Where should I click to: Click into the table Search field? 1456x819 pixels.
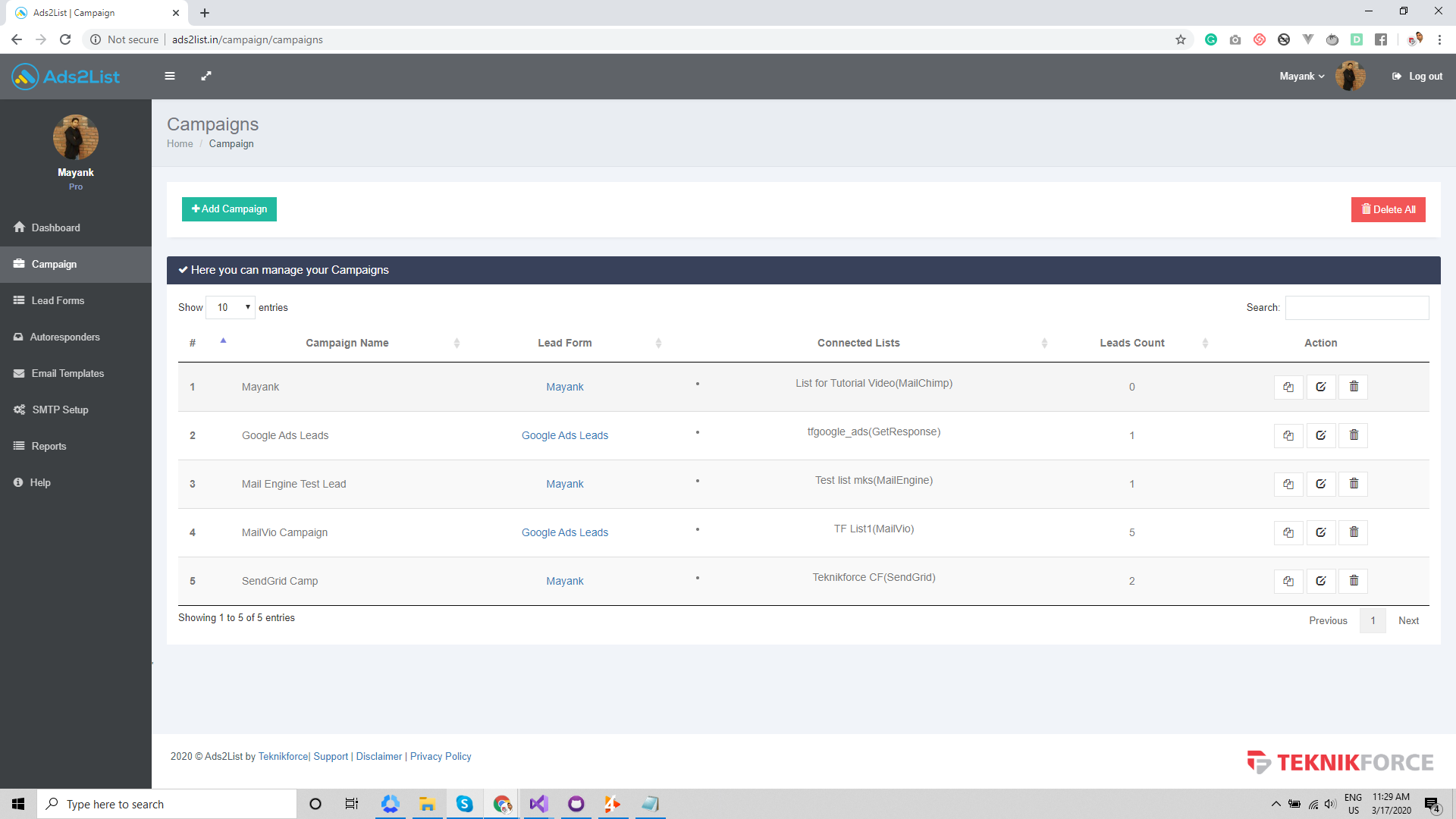tap(1357, 307)
